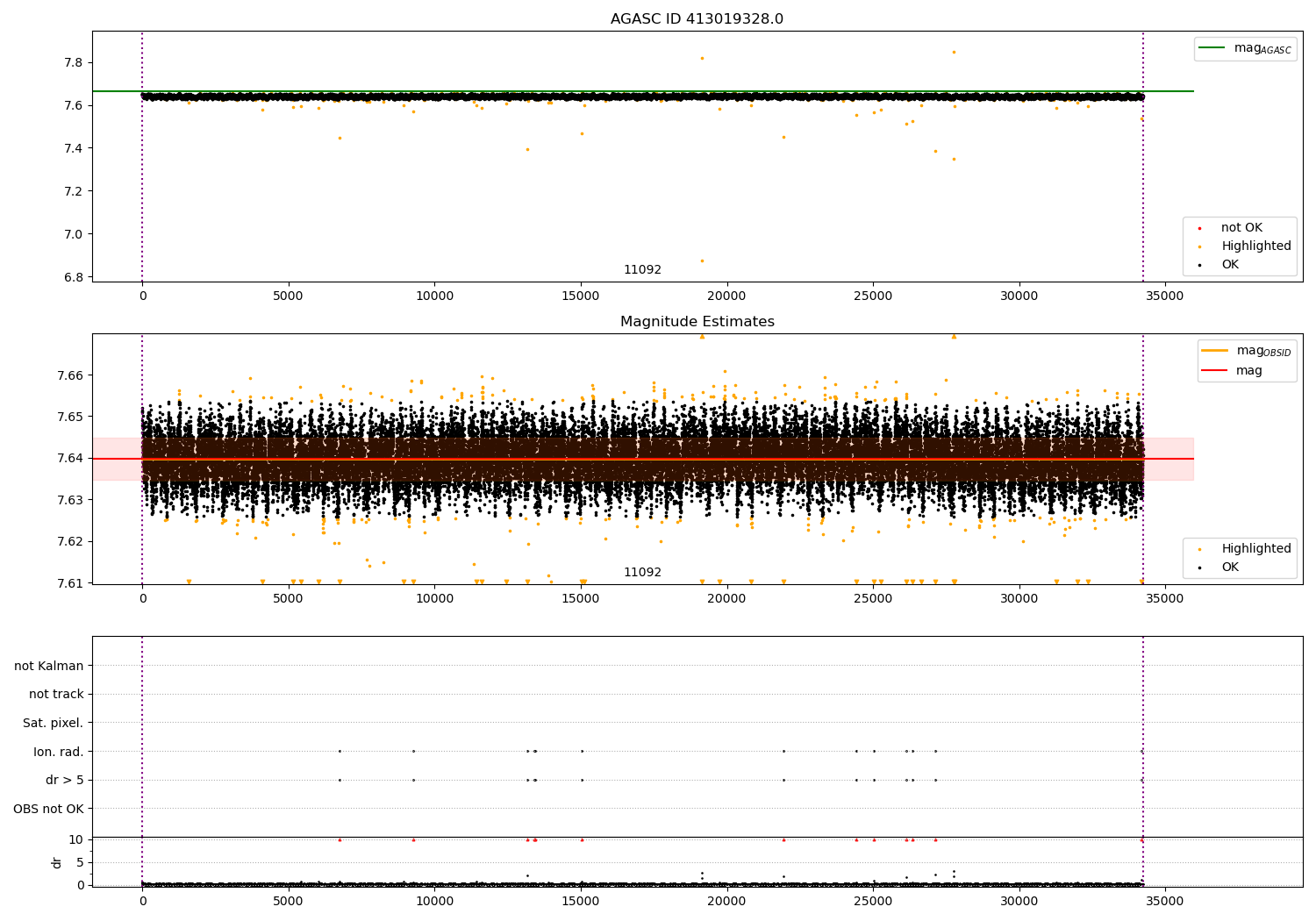The height and width of the screenshot is (921, 1316).
Task: Click the 7.66 y-axis tick in Magnitude Estimates
Action: [70, 375]
